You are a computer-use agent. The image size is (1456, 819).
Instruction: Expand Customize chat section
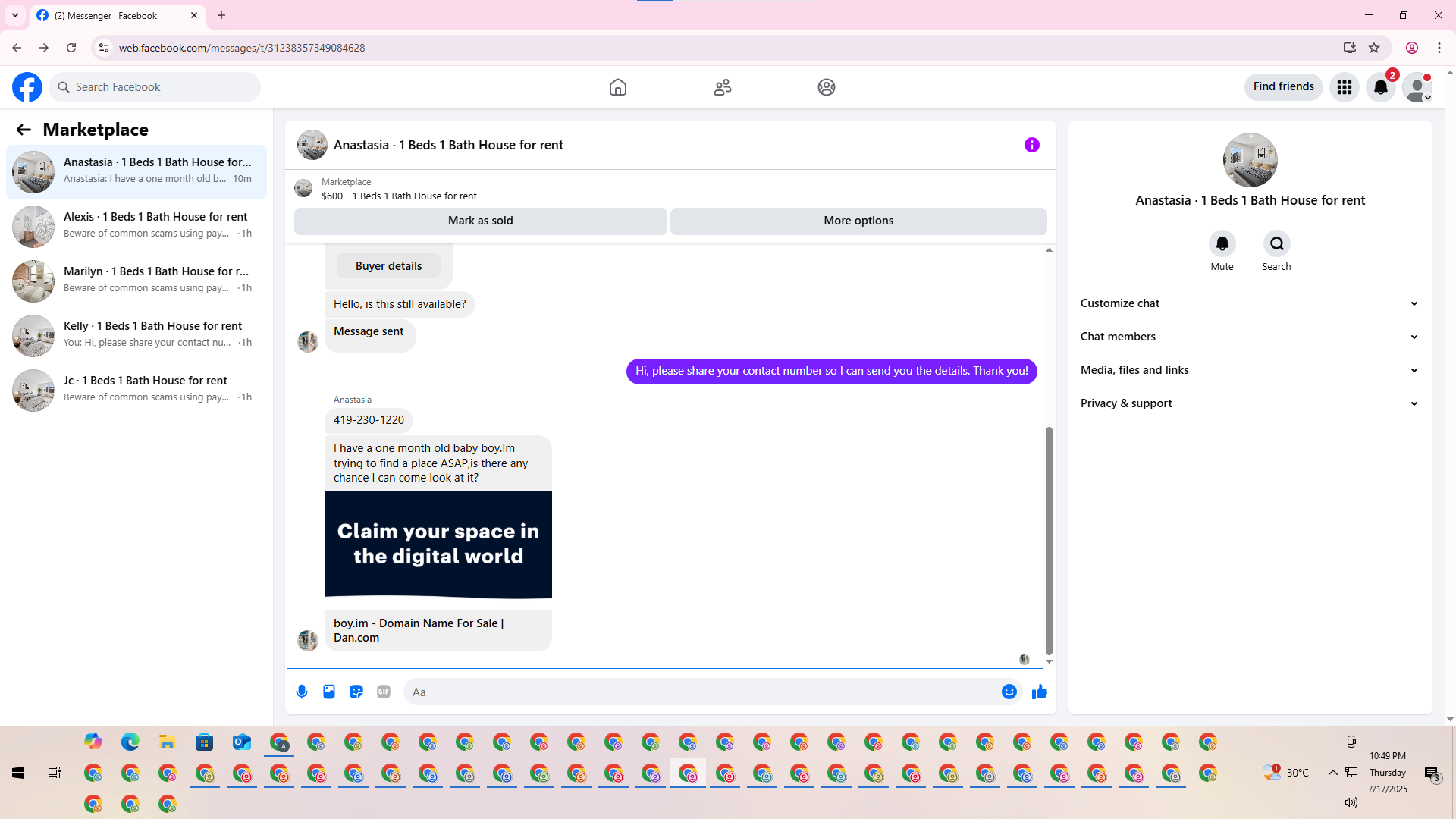[x=1250, y=303]
